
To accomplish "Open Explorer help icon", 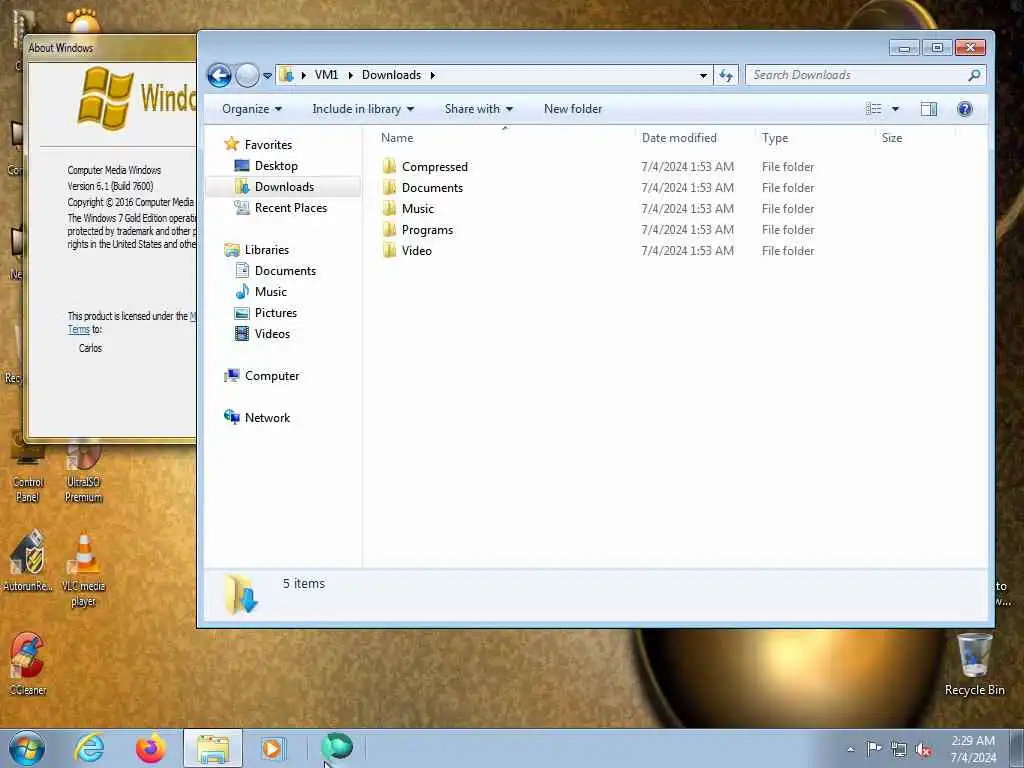I will [965, 109].
